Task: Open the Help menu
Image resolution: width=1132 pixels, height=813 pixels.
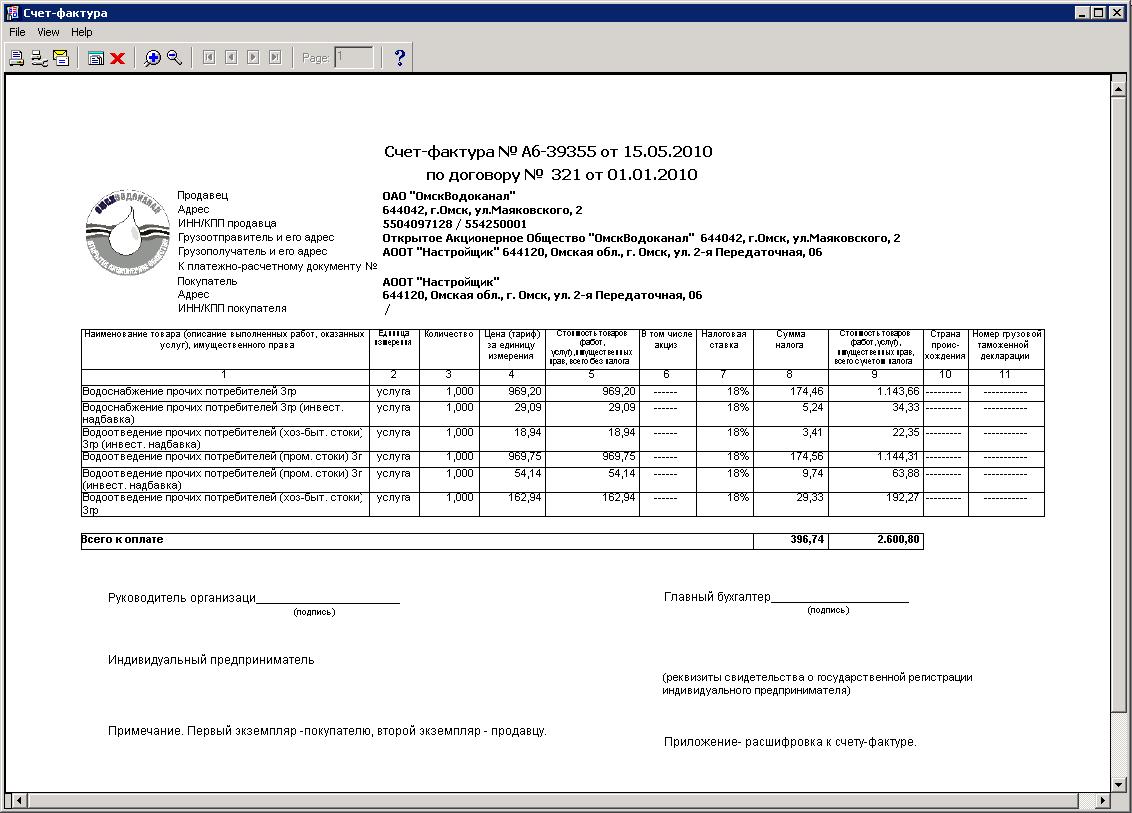Action: click(81, 32)
